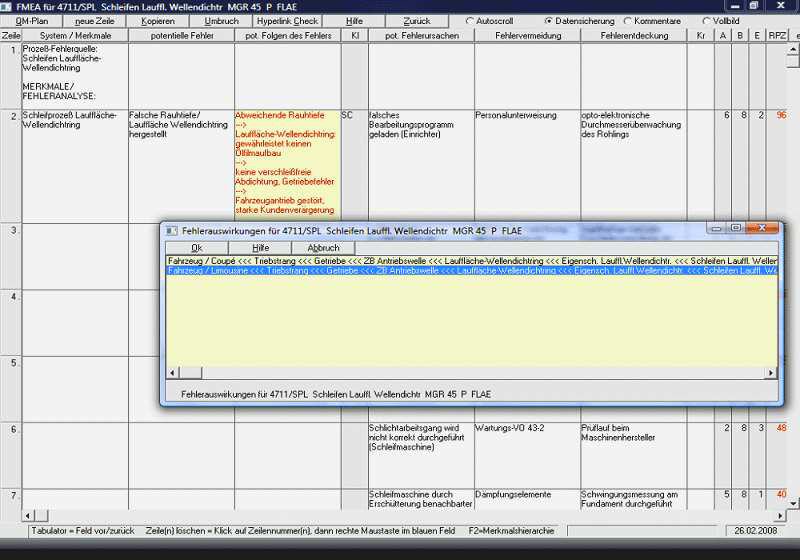
Task: Click the Fehlerauswirkungen dialog title icon
Action: (x=171, y=231)
